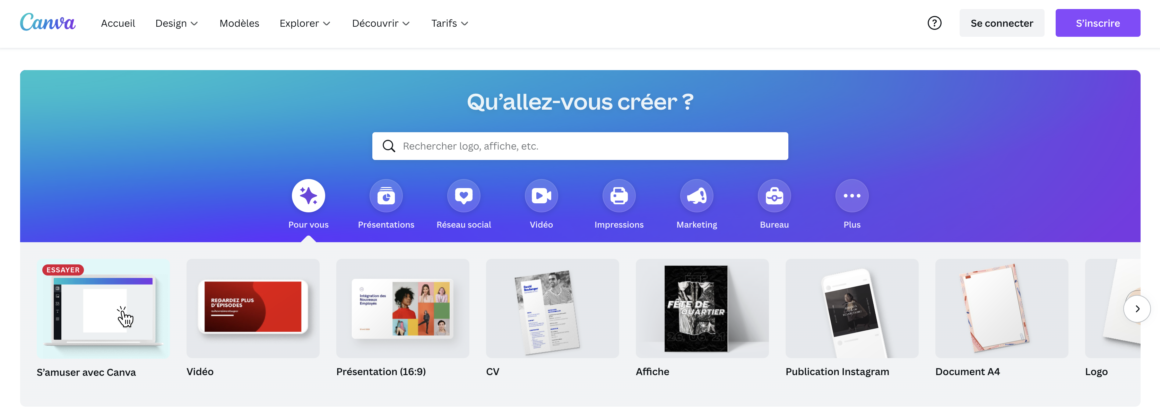Click the S'inscrire button
1160x415 pixels.
[1098, 23]
